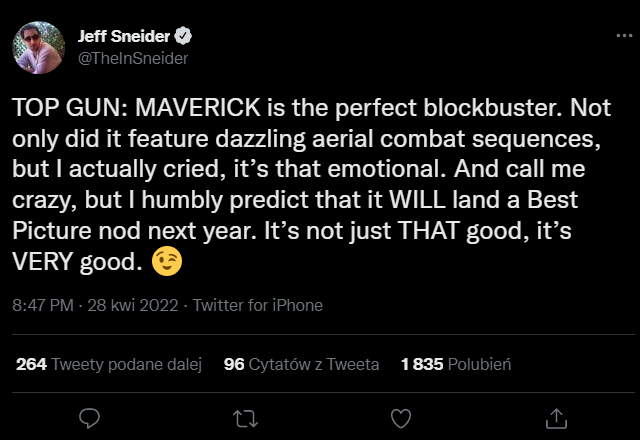Click the verified badge beside Jeff Sneider
This screenshot has width=640, height=440.
(x=184, y=37)
